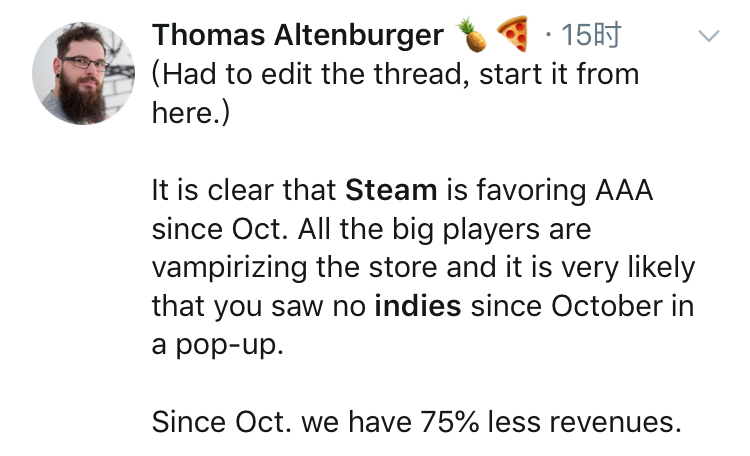Click the word "vampirizing"
Viewport: 750px width, 456px height.
point(229,268)
